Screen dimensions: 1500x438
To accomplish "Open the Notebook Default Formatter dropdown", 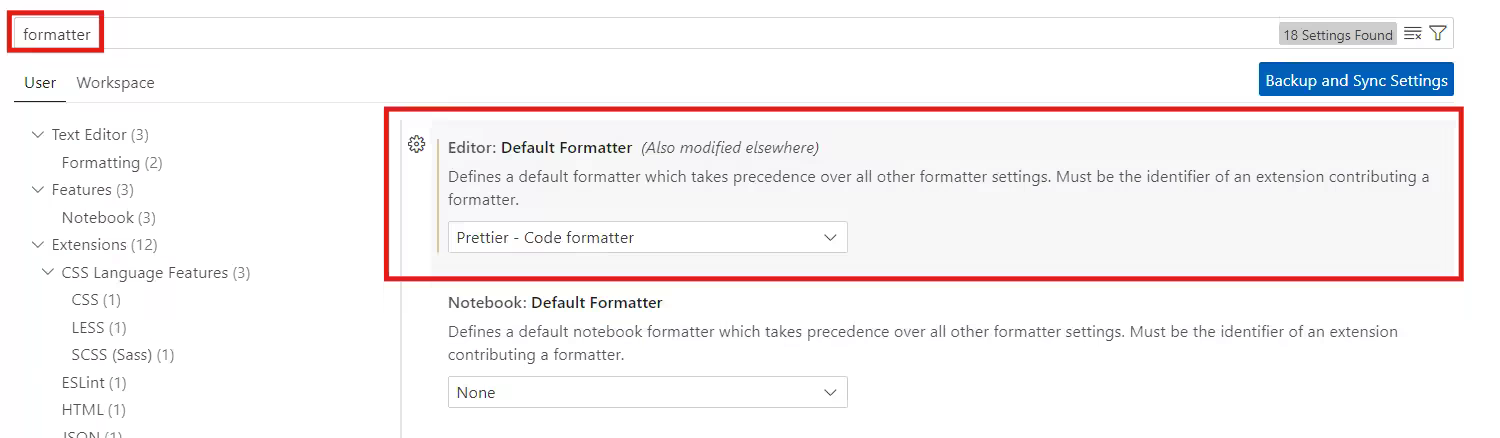I will click(647, 393).
